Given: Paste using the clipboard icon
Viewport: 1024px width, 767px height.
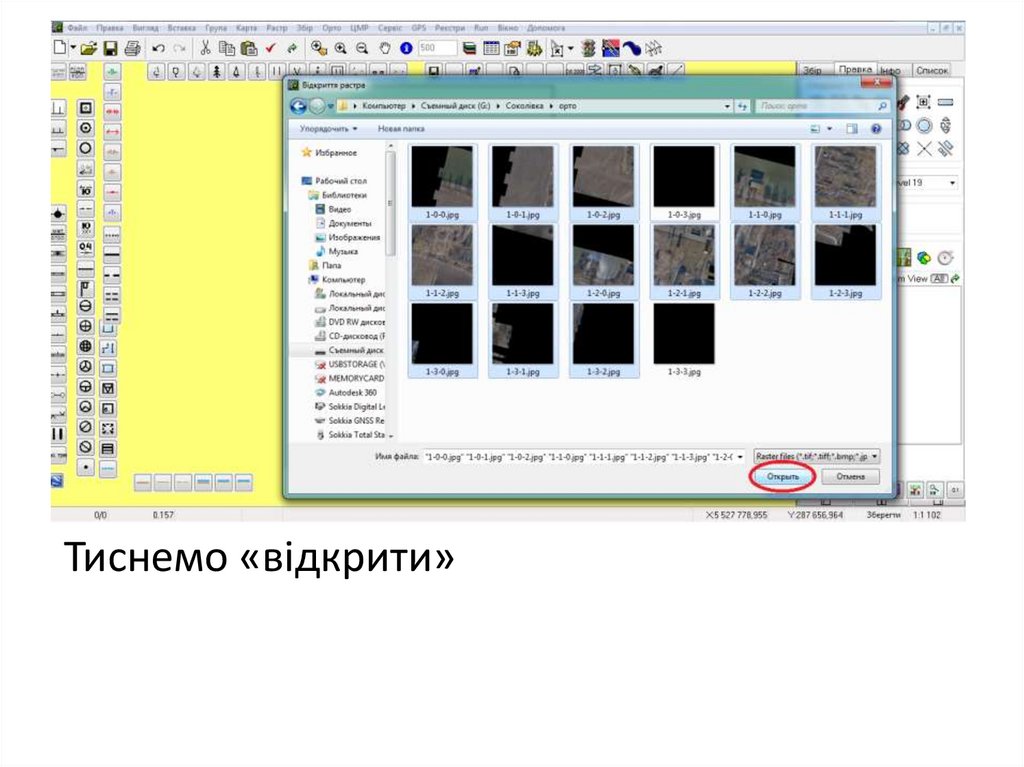Looking at the screenshot, I should tap(248, 48).
